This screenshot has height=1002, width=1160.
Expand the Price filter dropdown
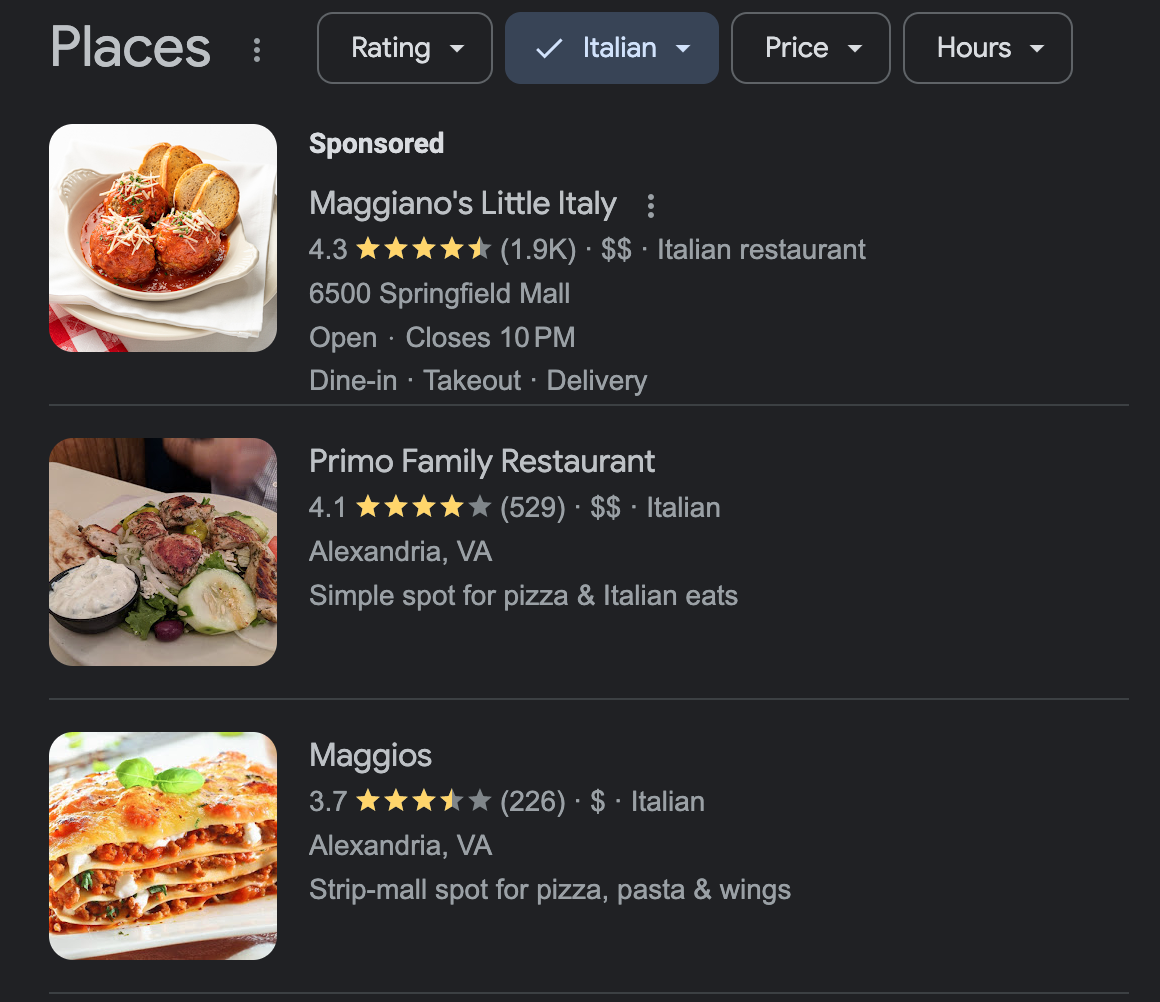coord(810,47)
